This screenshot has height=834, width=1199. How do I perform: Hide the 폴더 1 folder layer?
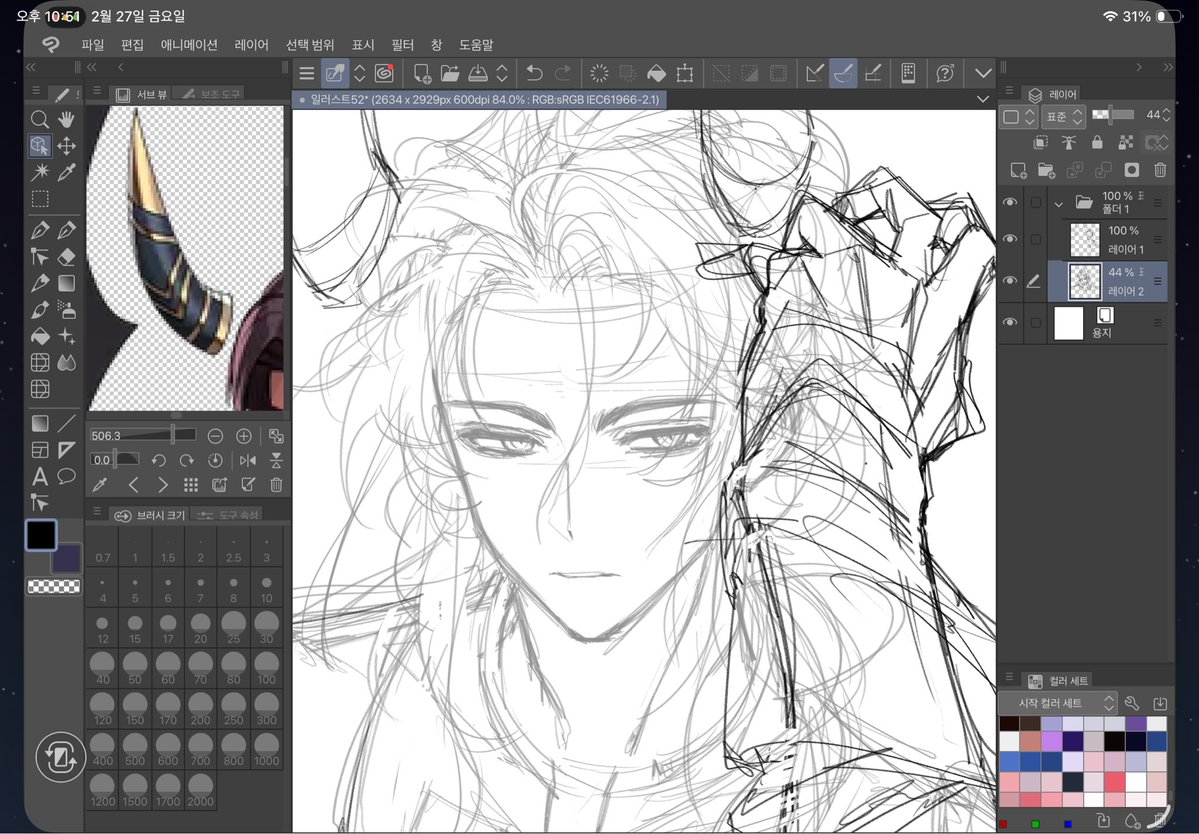pyautogui.click(x=1010, y=203)
